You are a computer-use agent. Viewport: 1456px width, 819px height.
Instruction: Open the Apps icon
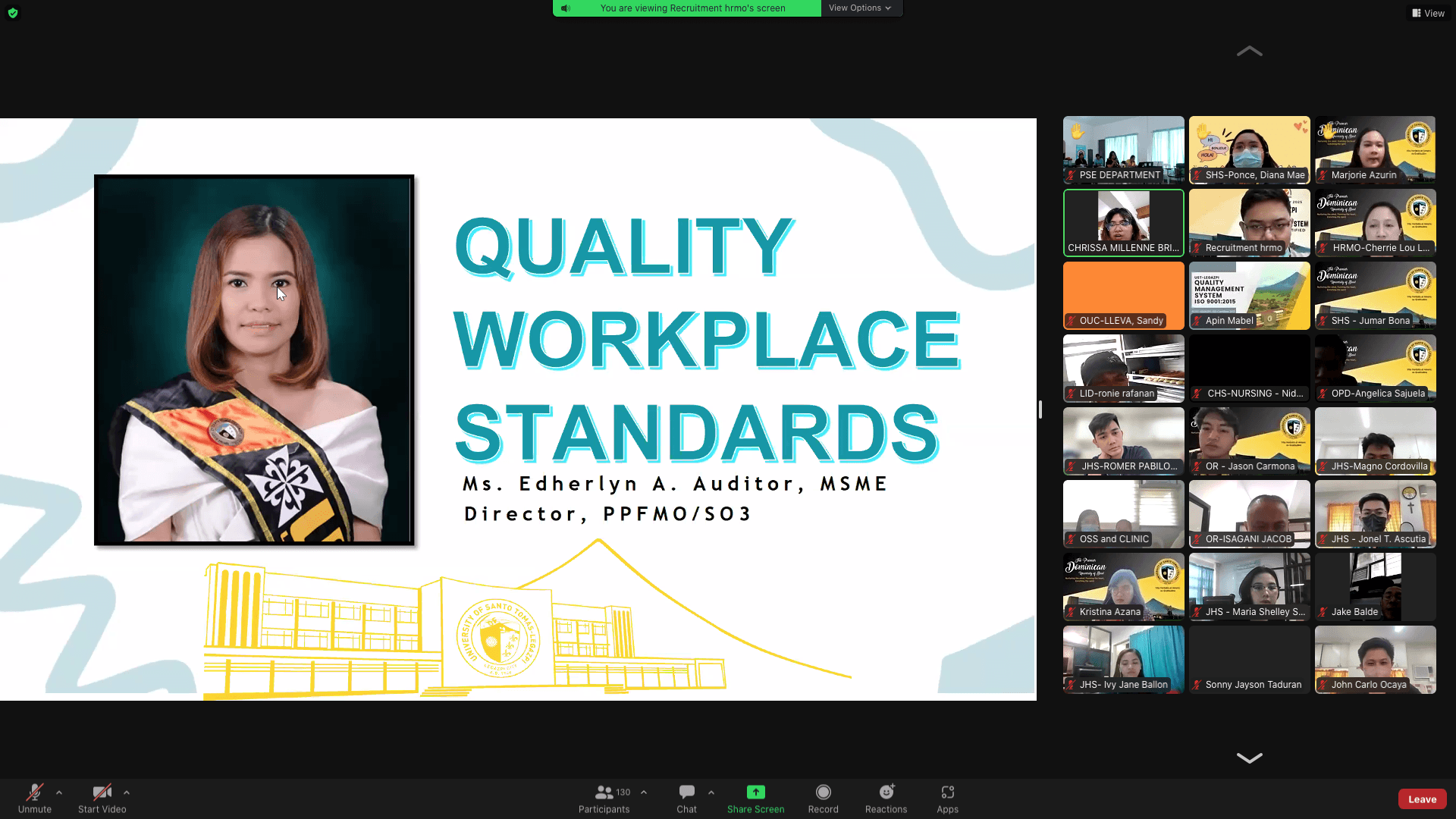(x=947, y=792)
